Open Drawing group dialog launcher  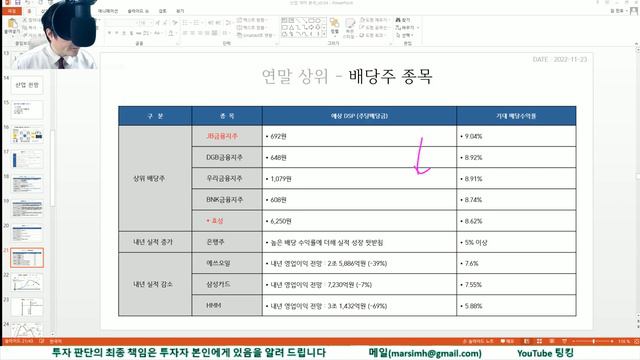390,43
